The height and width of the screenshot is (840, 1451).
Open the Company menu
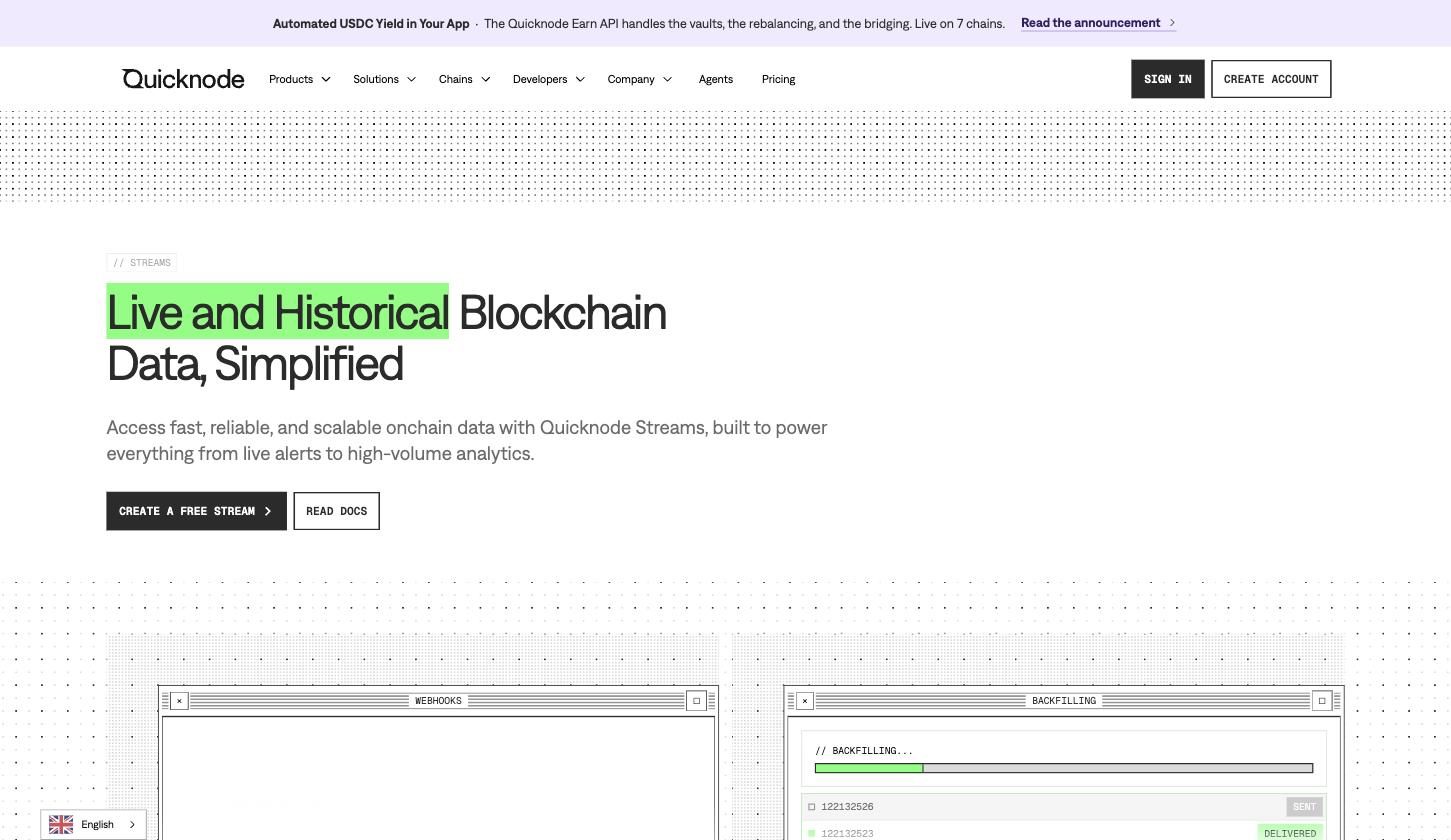(631, 79)
